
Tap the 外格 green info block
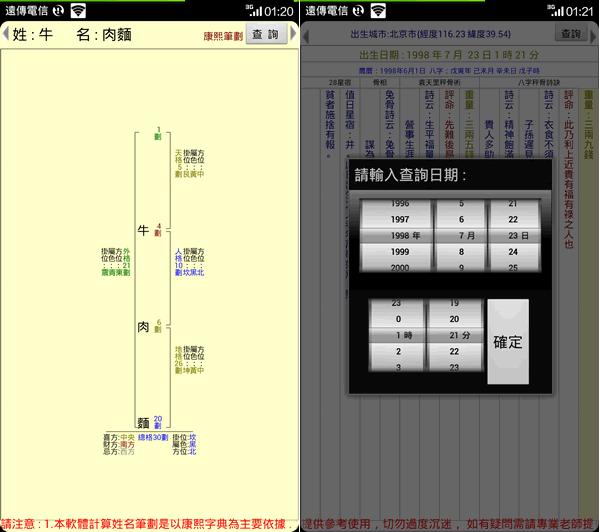pyautogui.click(x=116, y=262)
